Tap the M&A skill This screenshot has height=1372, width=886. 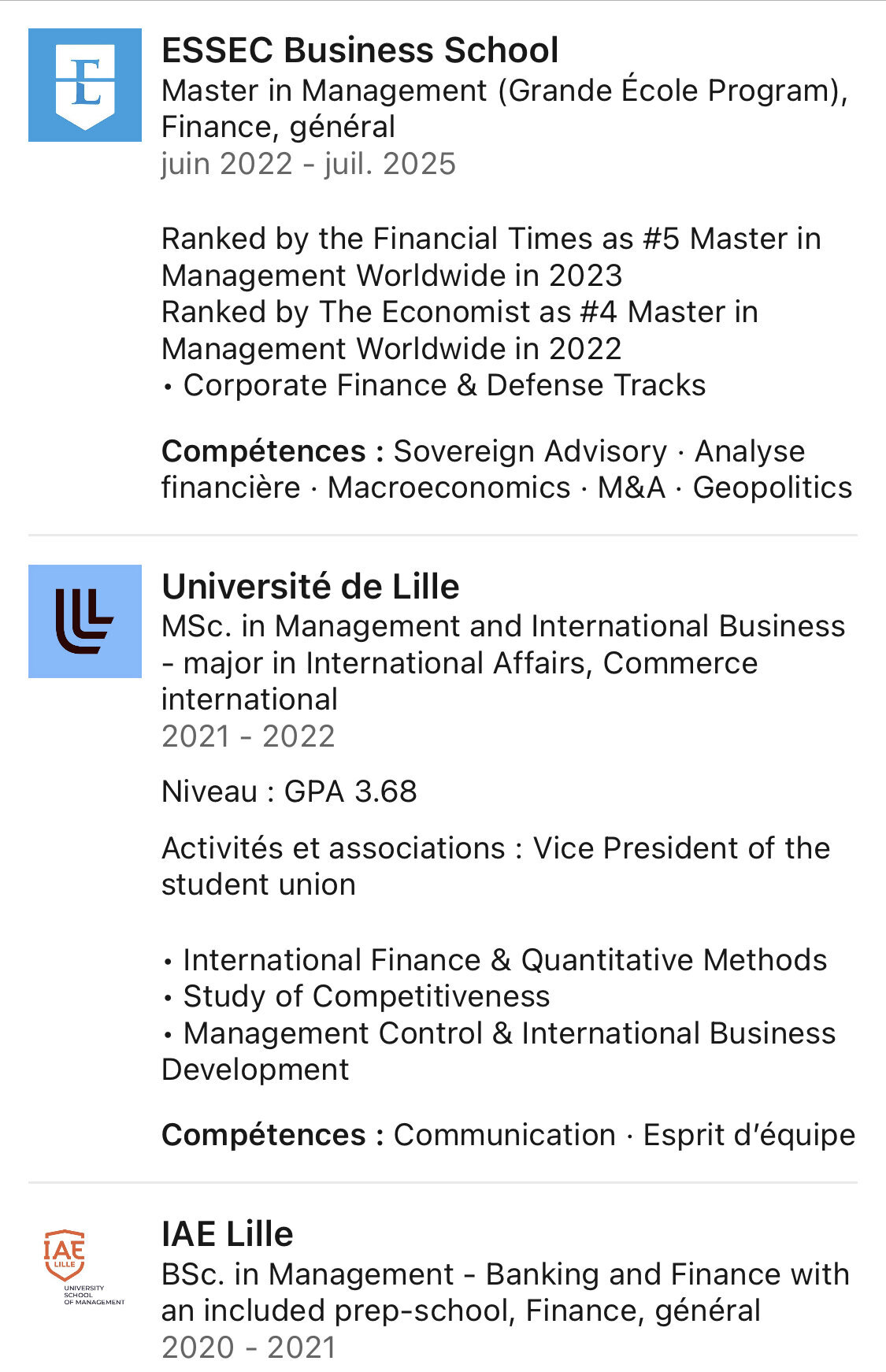tap(632, 488)
